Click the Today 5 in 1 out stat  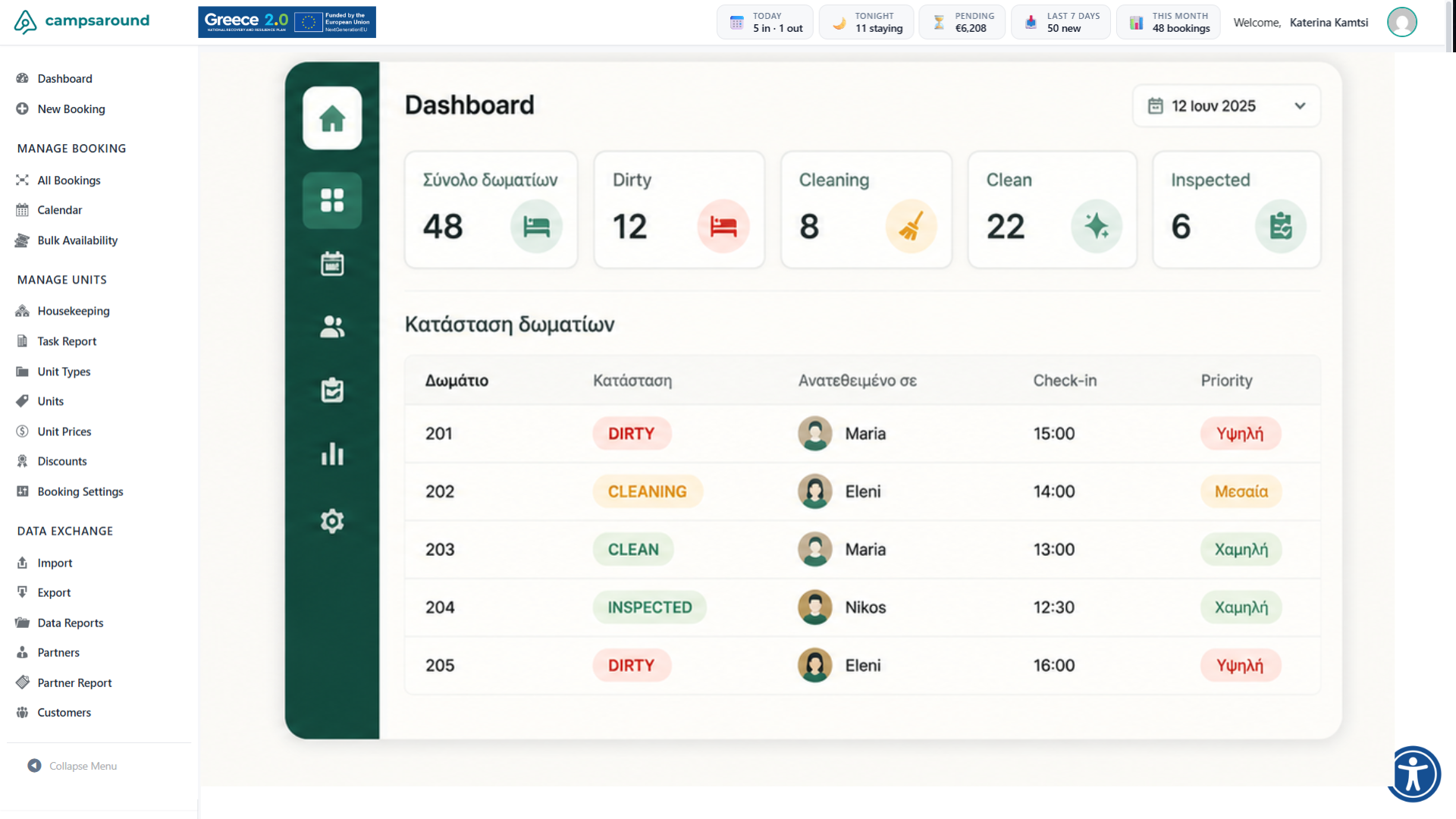[765, 22]
